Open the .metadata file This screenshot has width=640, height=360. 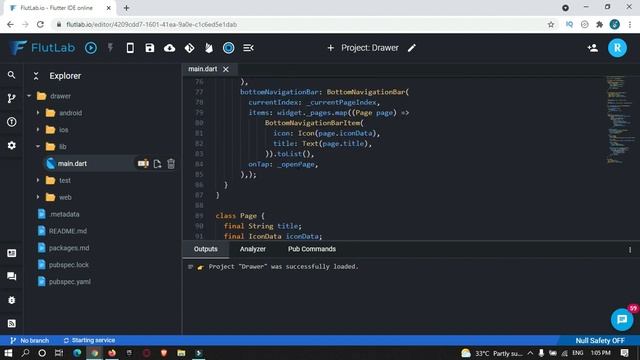click(x=64, y=214)
